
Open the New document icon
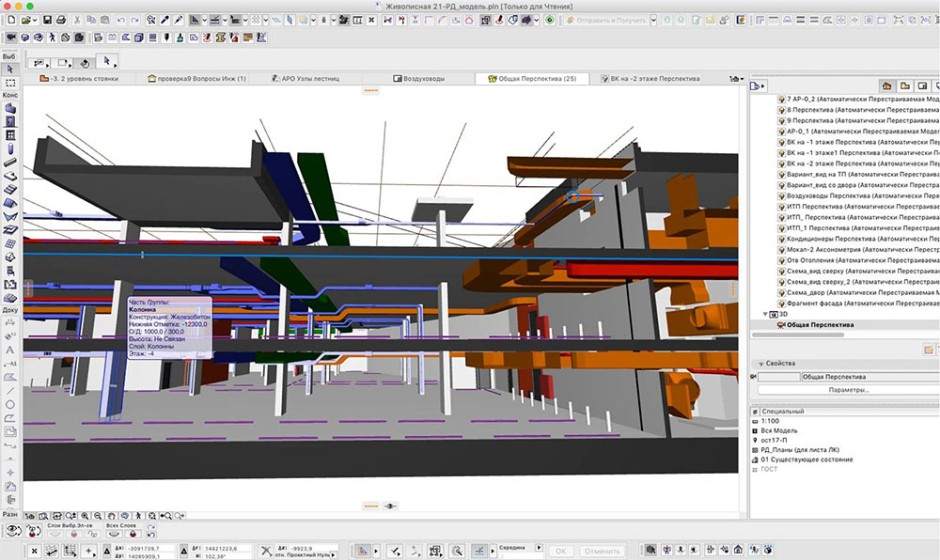coord(10,20)
